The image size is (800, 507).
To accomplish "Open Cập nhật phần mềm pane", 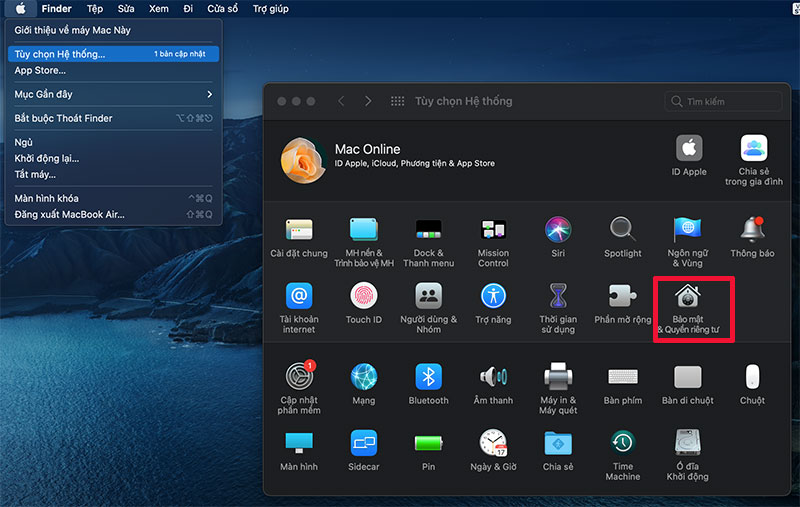I will pos(299,388).
